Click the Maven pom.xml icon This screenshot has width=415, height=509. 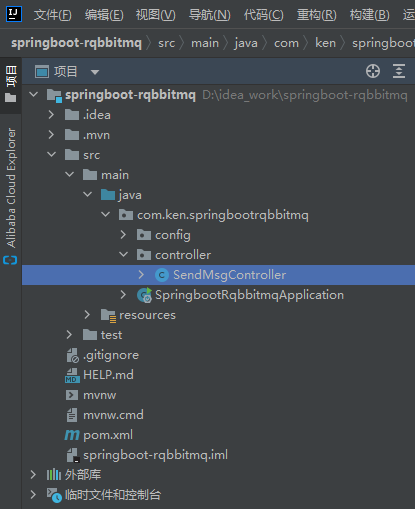click(72, 435)
